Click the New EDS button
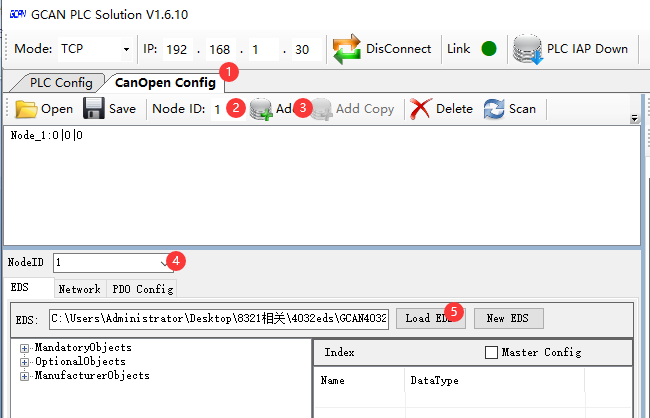 coord(508,318)
